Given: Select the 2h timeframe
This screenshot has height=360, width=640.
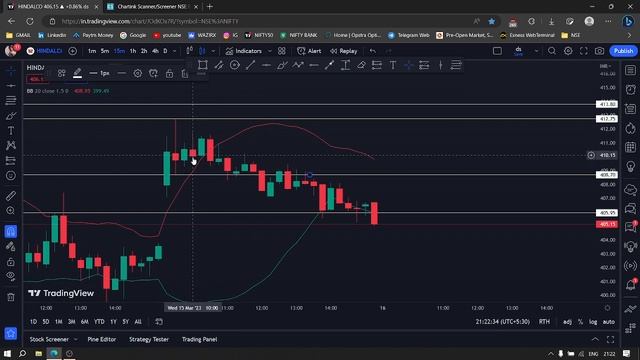Looking at the screenshot, I should [144, 51].
